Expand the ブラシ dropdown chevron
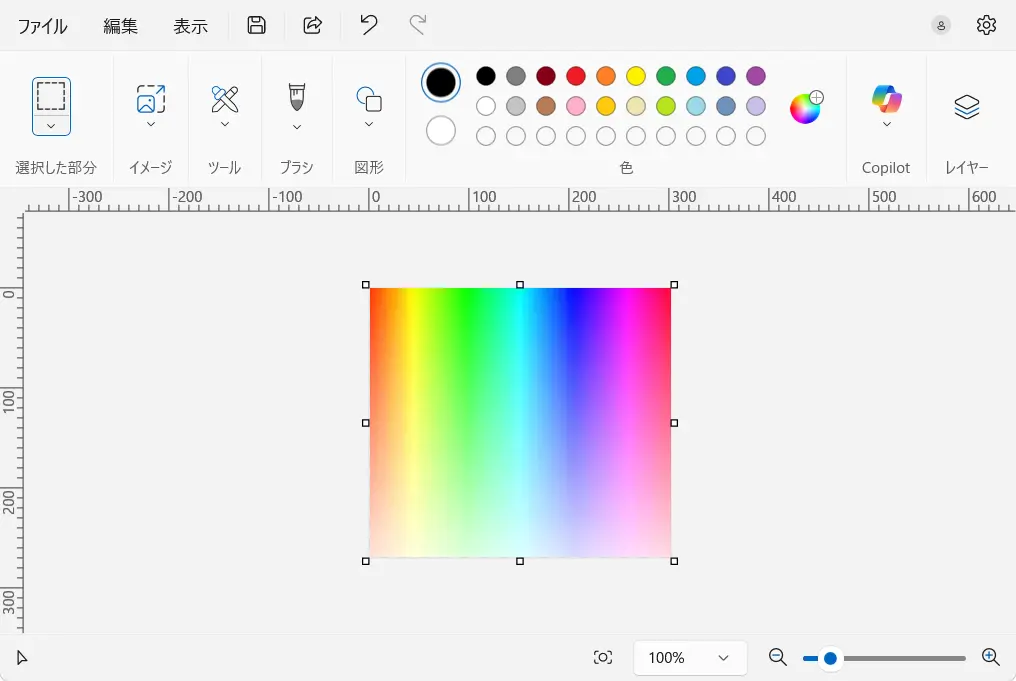Screen dimensions: 1016x681 tap(297, 127)
